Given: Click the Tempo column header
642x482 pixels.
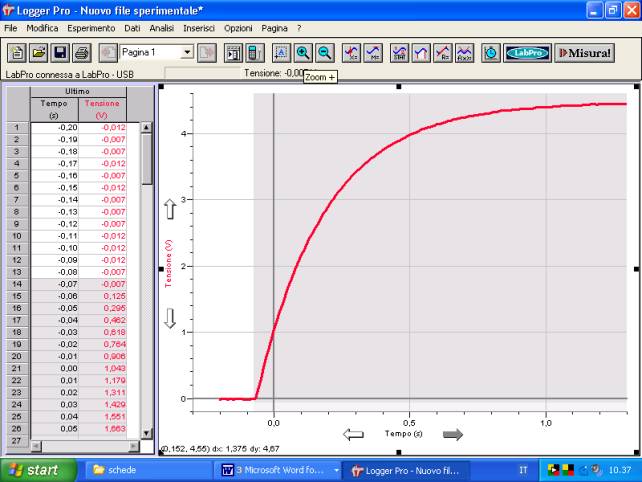Looking at the screenshot, I should (54, 108).
